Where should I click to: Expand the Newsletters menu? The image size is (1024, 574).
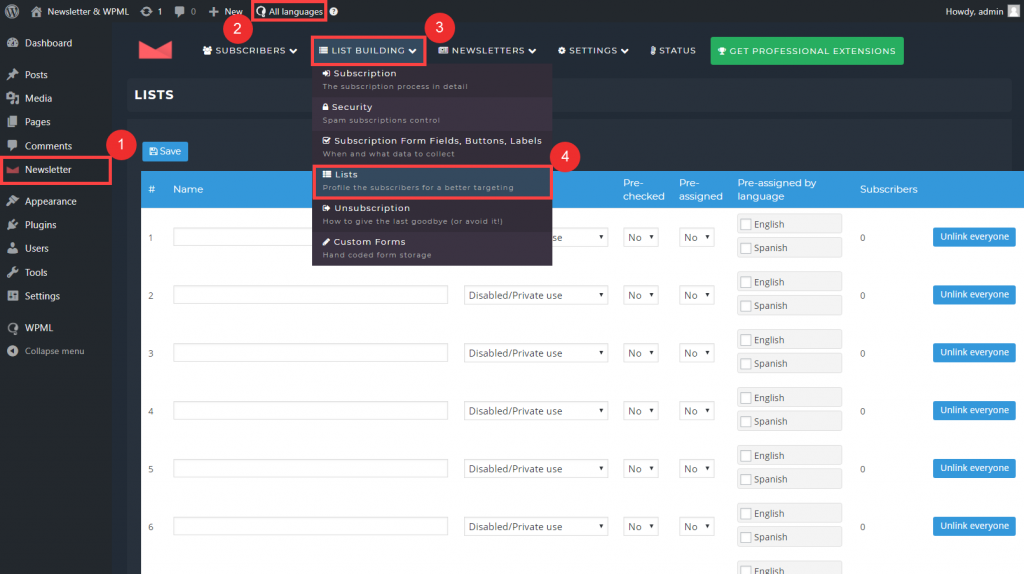tap(487, 50)
